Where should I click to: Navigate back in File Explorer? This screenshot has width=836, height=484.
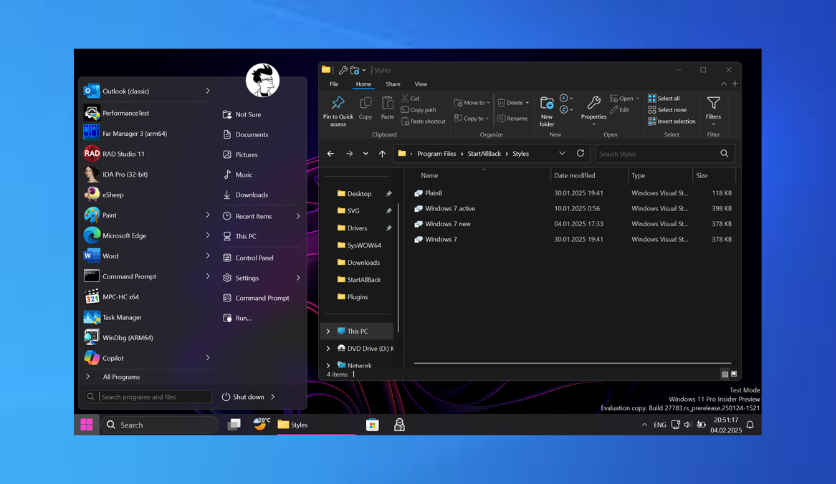pos(331,154)
